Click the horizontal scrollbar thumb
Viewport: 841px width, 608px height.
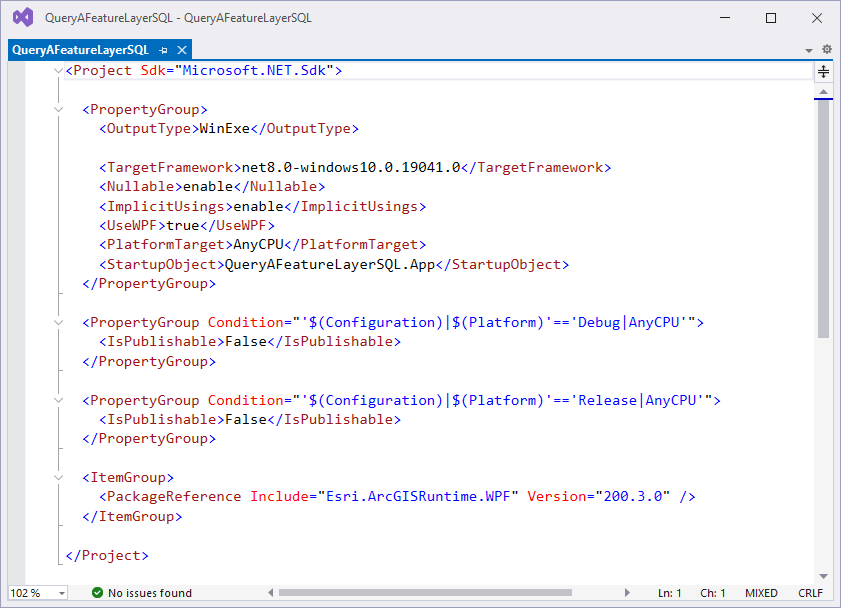tap(425, 592)
